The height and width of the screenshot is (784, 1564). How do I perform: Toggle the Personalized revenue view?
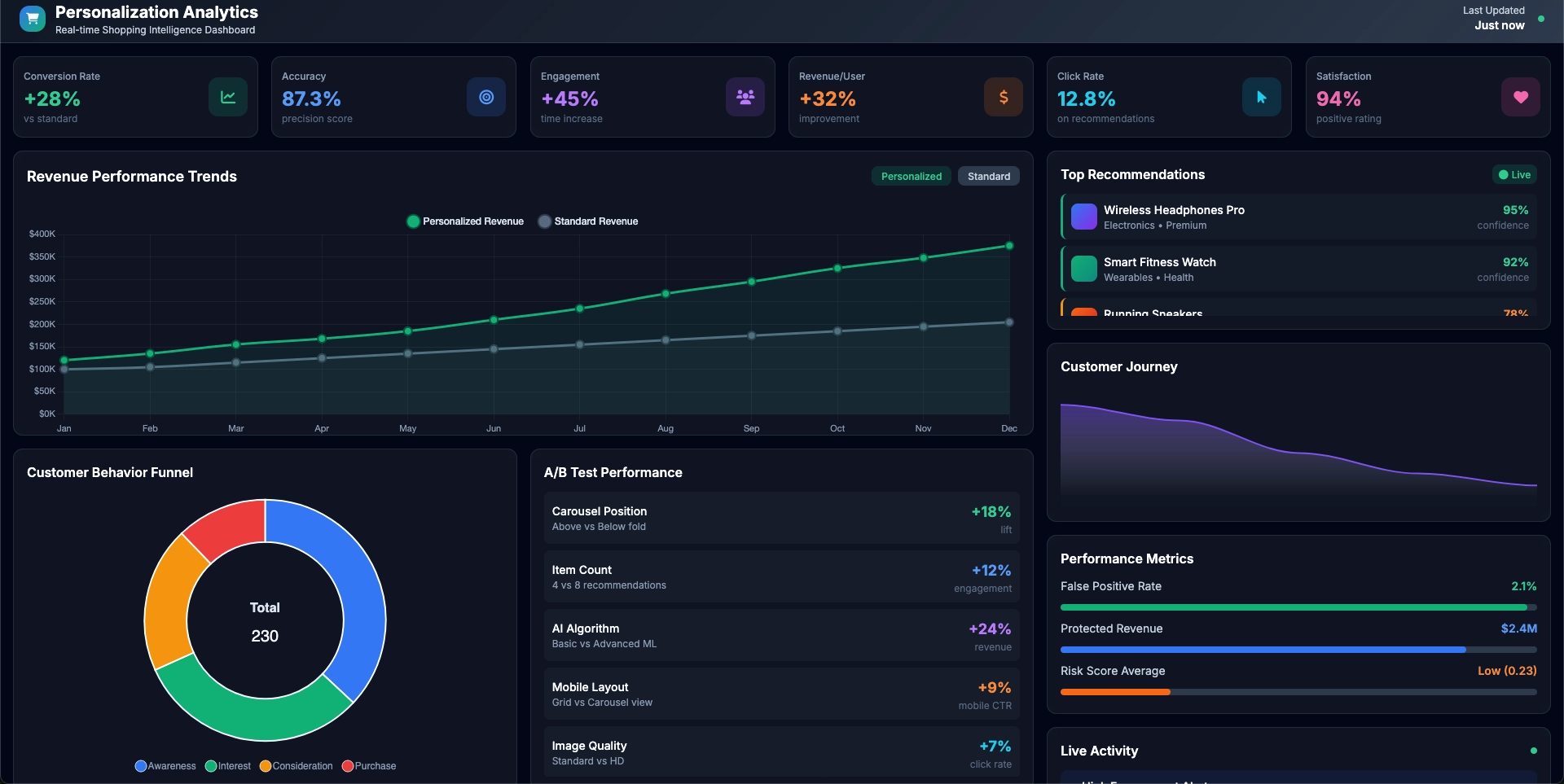coord(911,176)
